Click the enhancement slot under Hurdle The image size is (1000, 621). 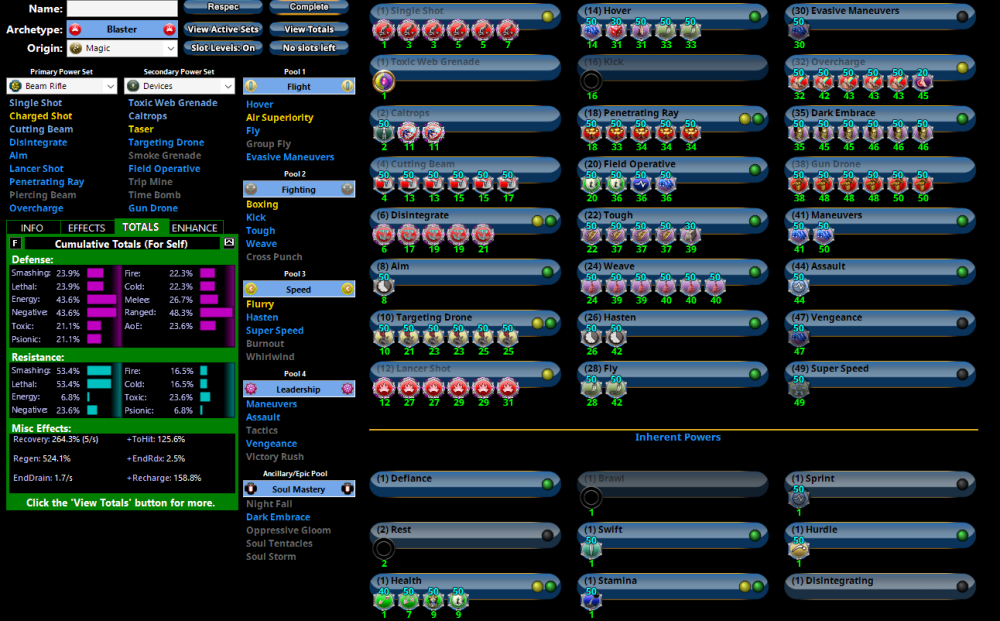798,548
